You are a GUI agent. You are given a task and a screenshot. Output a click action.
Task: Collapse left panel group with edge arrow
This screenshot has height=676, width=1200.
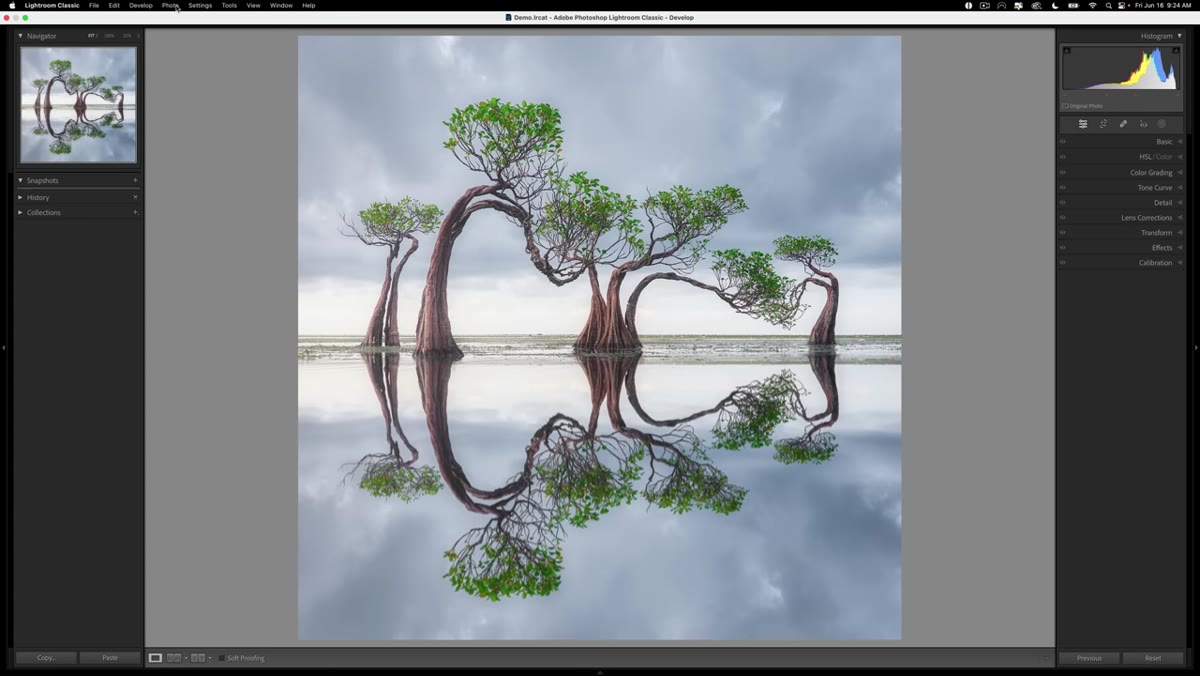tap(3, 348)
